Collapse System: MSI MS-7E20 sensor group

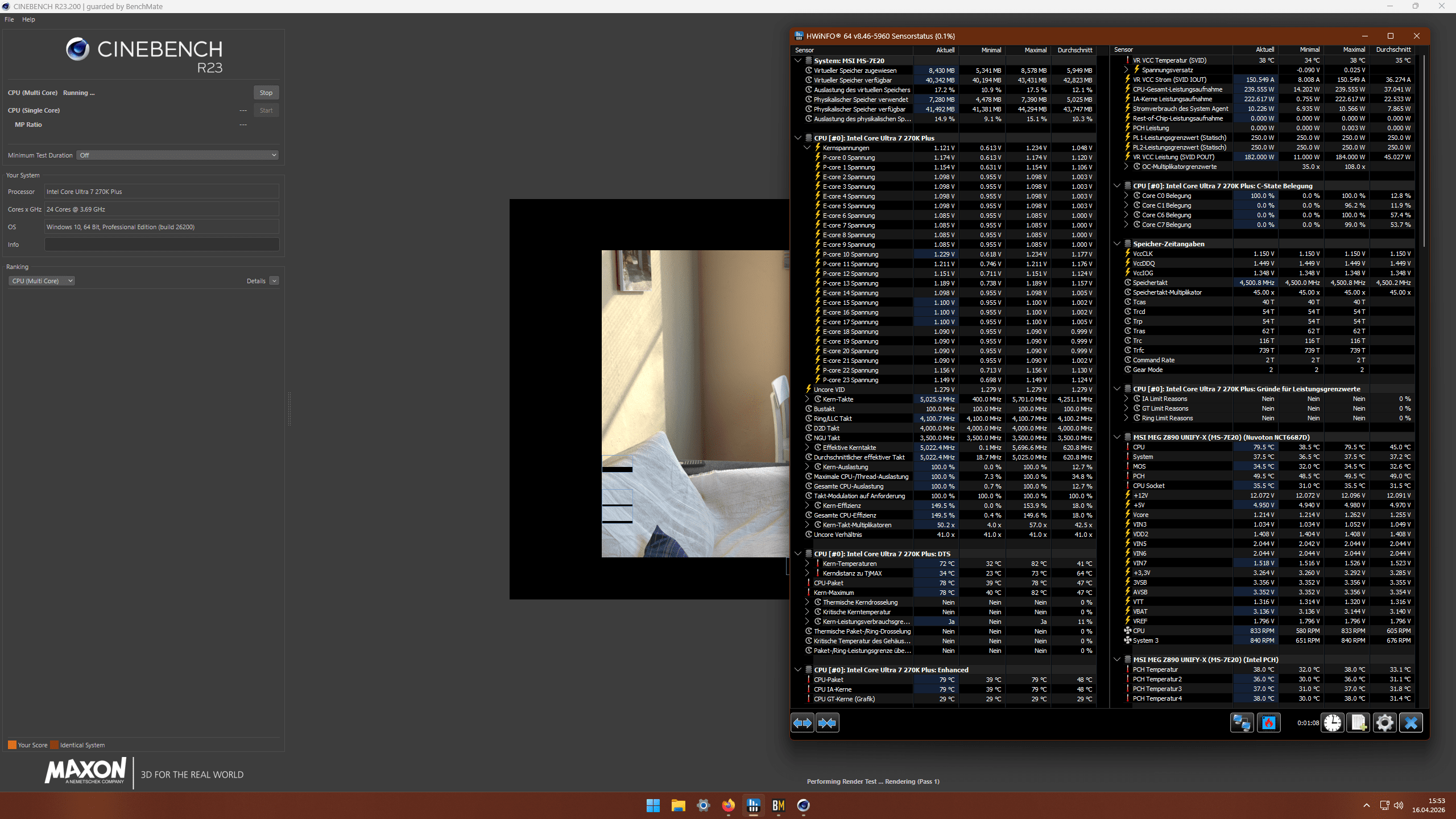[x=798, y=61]
